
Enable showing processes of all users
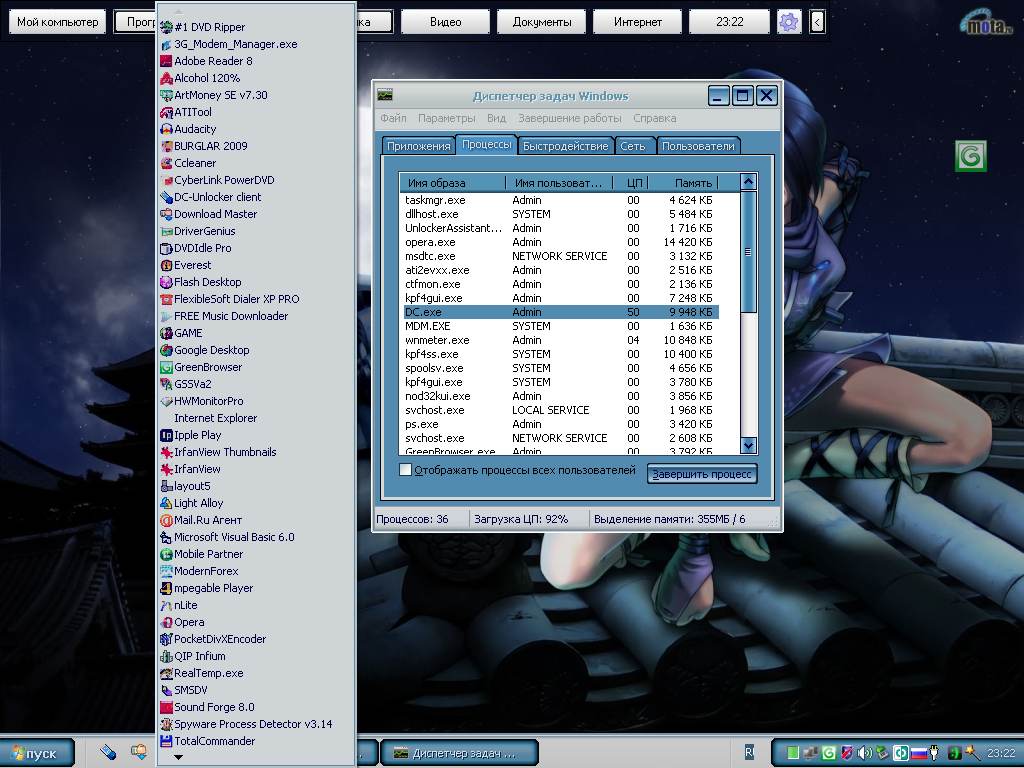405,470
